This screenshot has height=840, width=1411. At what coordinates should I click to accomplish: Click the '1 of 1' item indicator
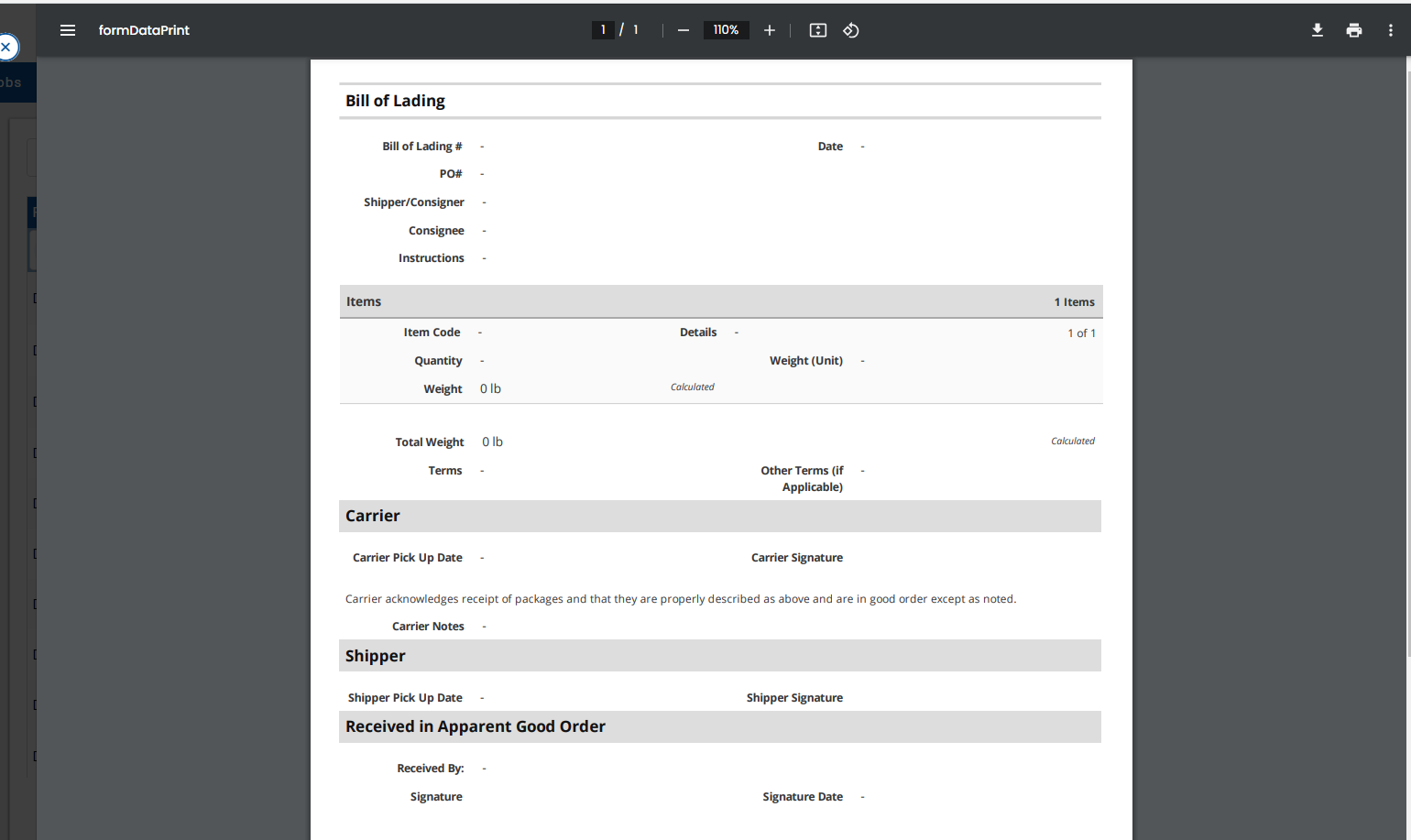tap(1081, 333)
